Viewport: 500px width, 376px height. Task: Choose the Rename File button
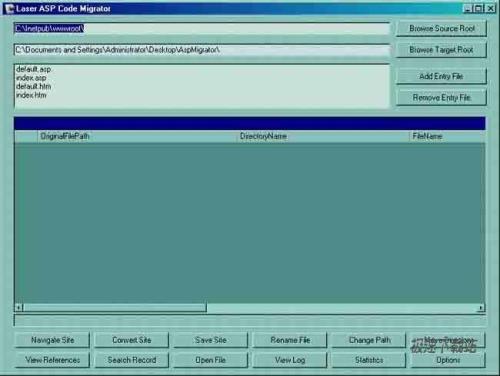click(x=290, y=340)
